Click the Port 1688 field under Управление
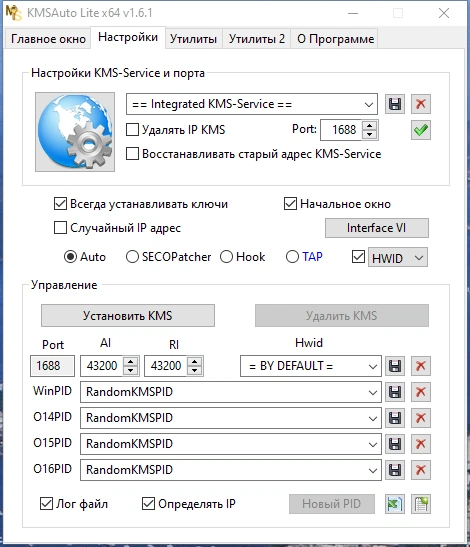 click(52, 366)
